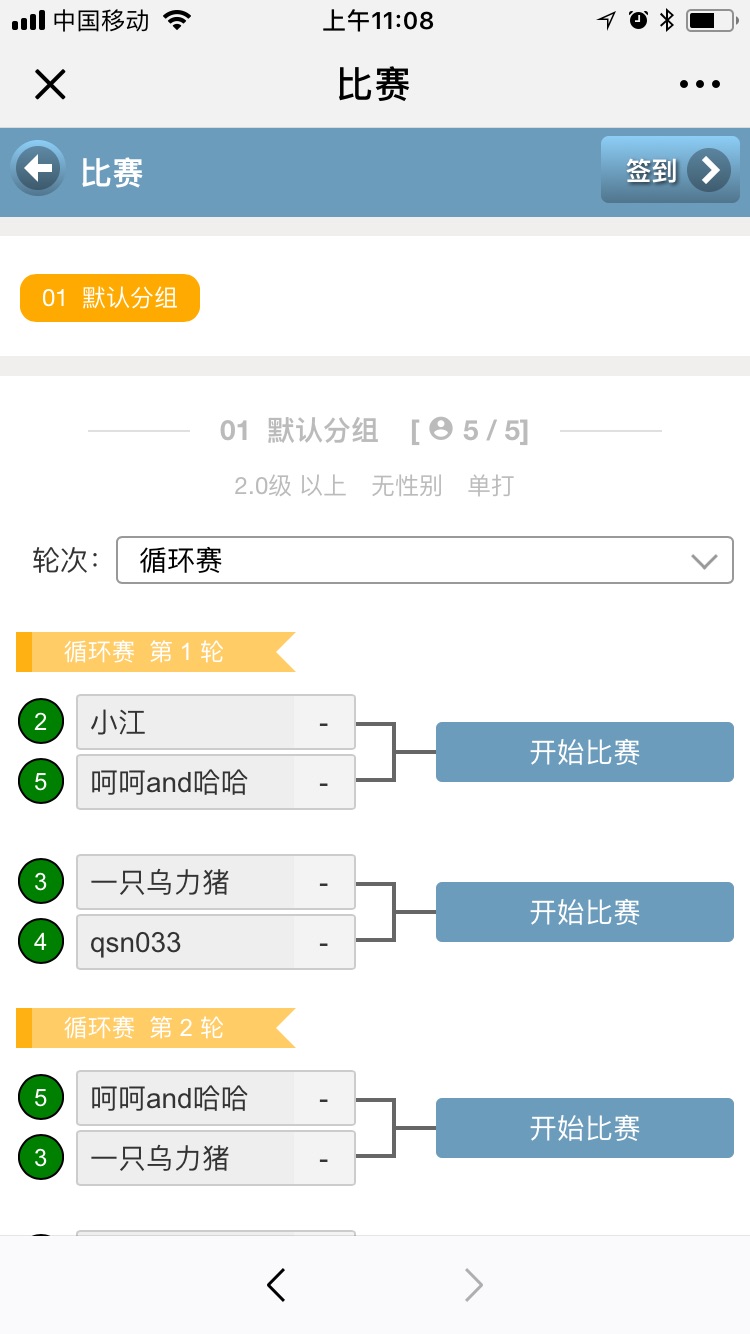
Task: Tap the battery icon in status bar
Action: click(x=714, y=20)
